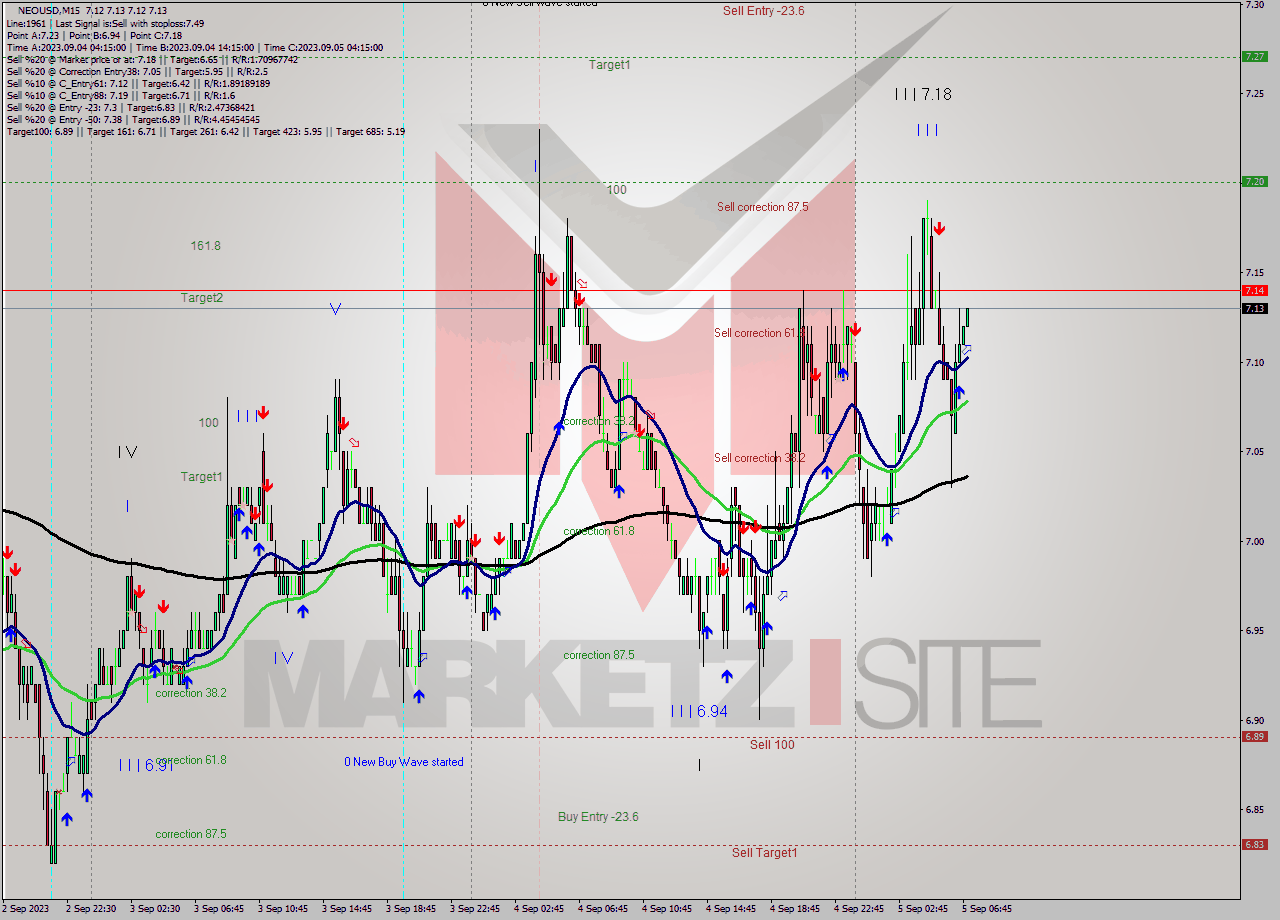Viewport: 1280px width, 920px height.
Task: Click the 7.05 price scale value
Action: coord(1254,452)
